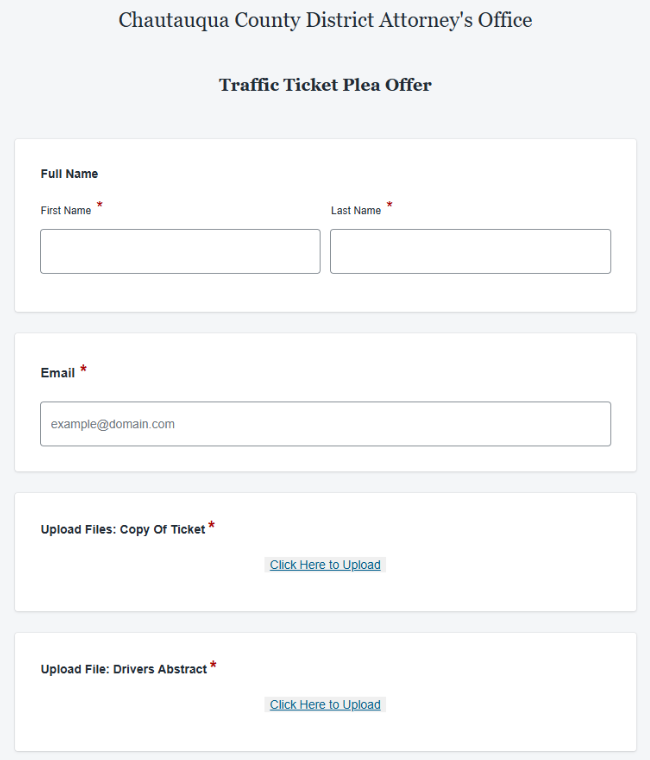
Task: Click the Last Name field label
Action: 356,210
